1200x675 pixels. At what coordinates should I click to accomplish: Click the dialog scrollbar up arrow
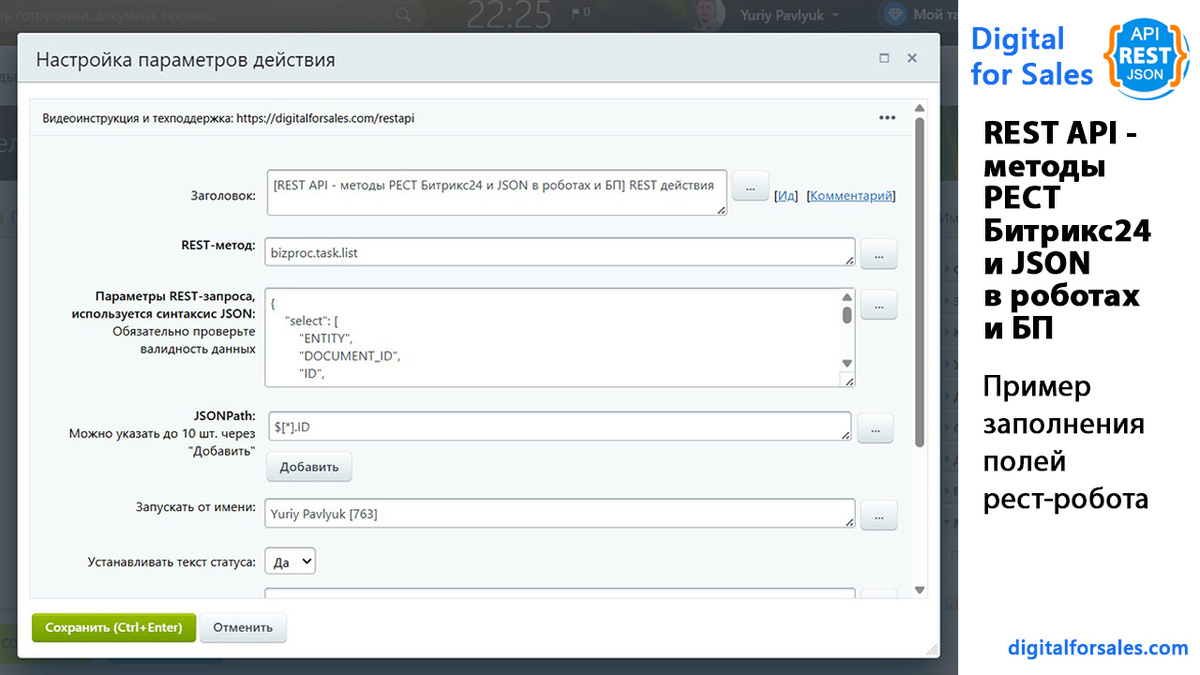click(920, 107)
